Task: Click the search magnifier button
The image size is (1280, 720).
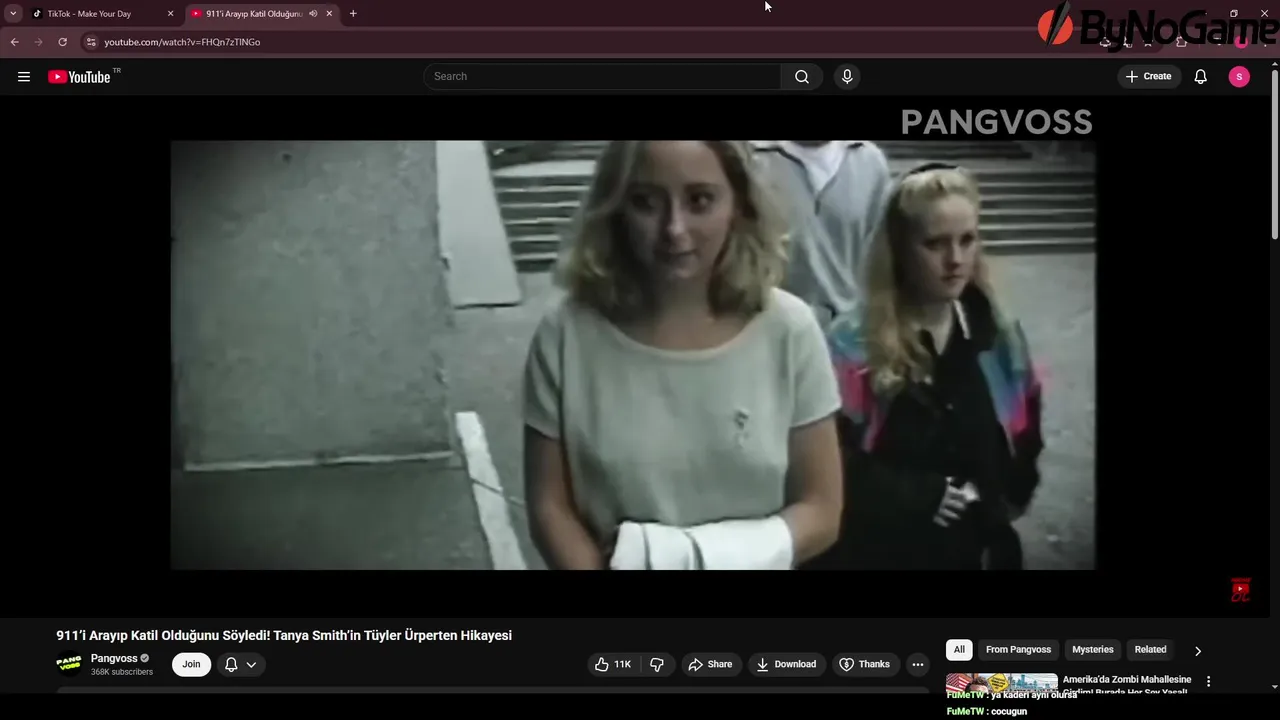Action: point(802,77)
